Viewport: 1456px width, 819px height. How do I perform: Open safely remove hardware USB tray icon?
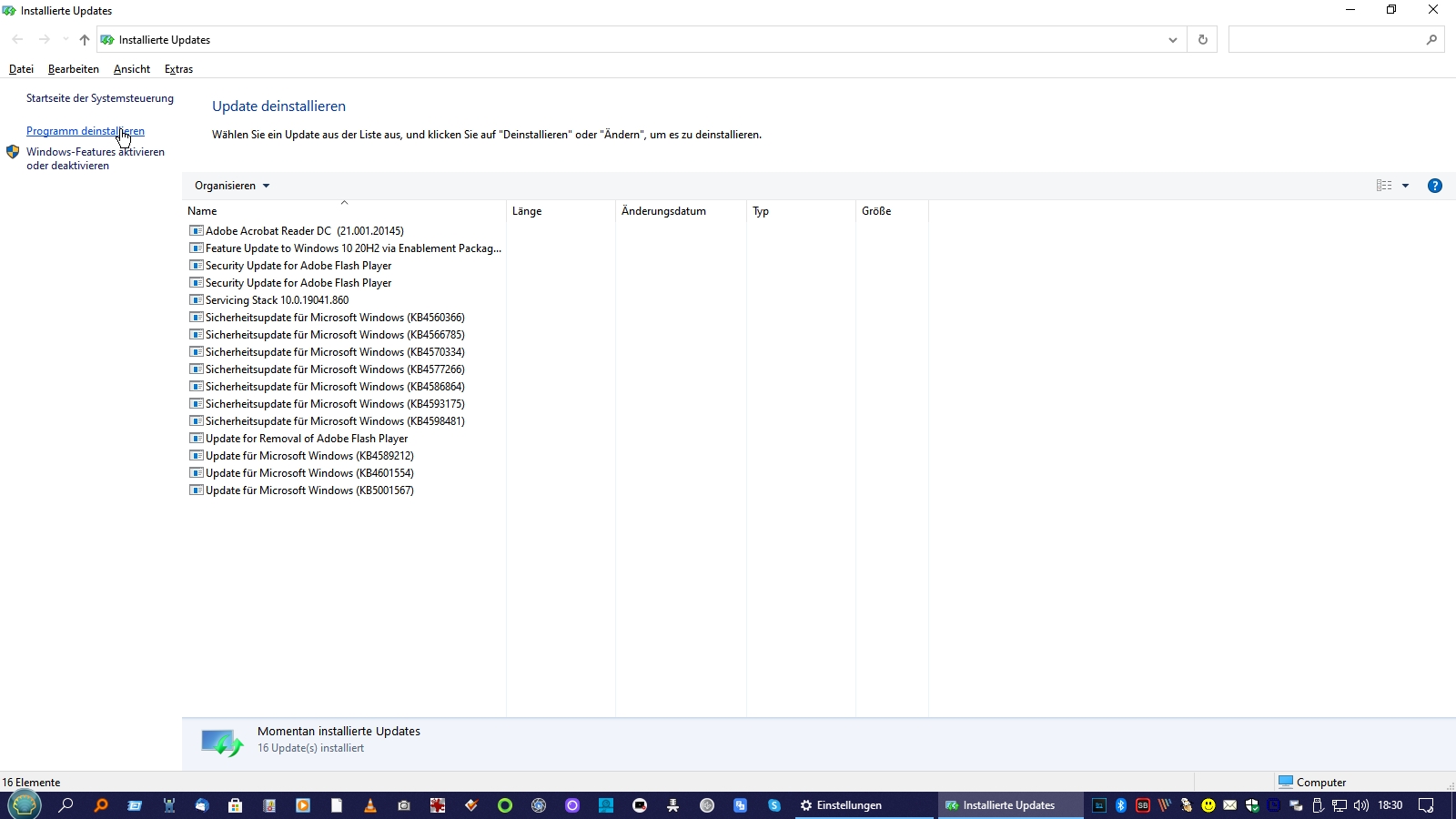[x=1318, y=805]
